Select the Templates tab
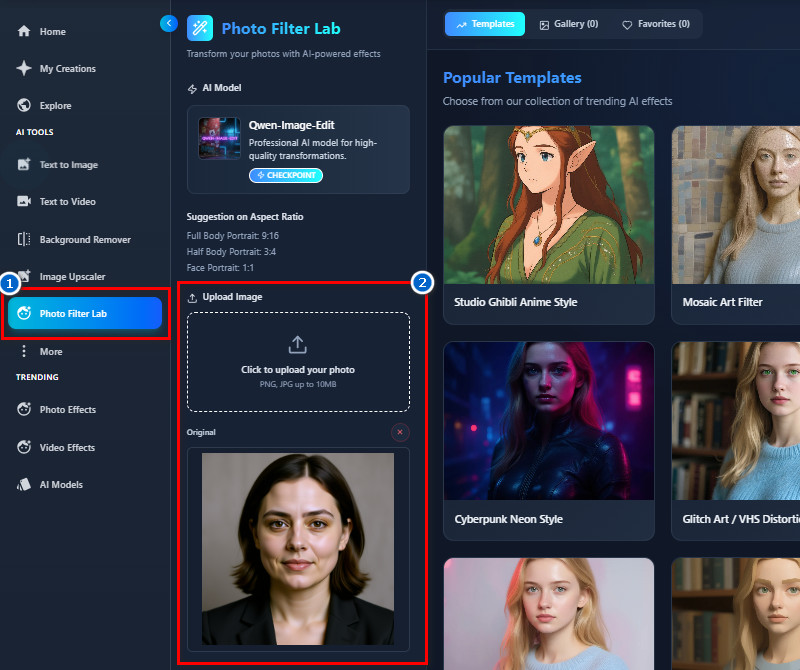Screen dimensions: 800x670 pyautogui.click(x=485, y=24)
